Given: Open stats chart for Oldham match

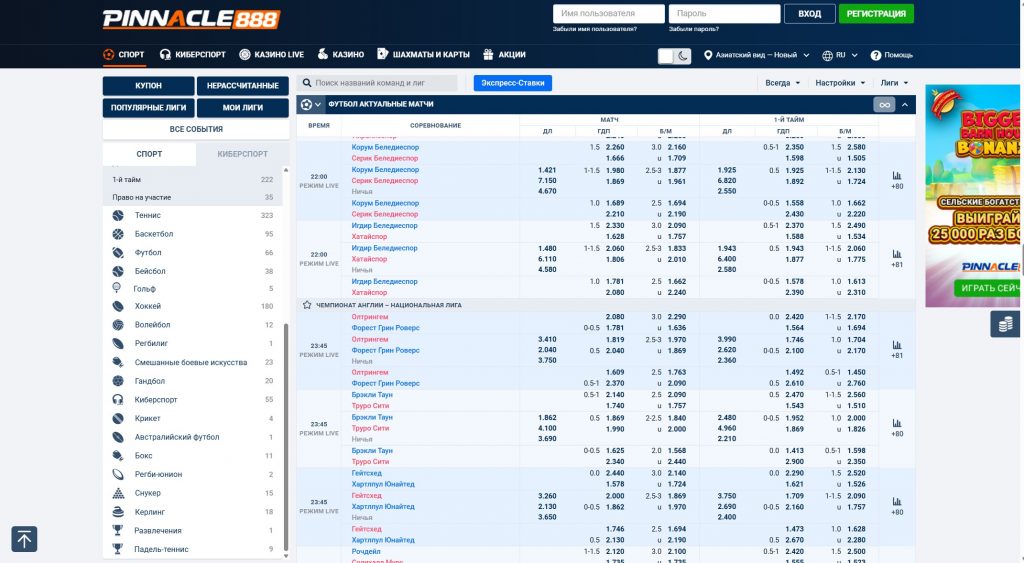Looking at the screenshot, I should tap(896, 344).
